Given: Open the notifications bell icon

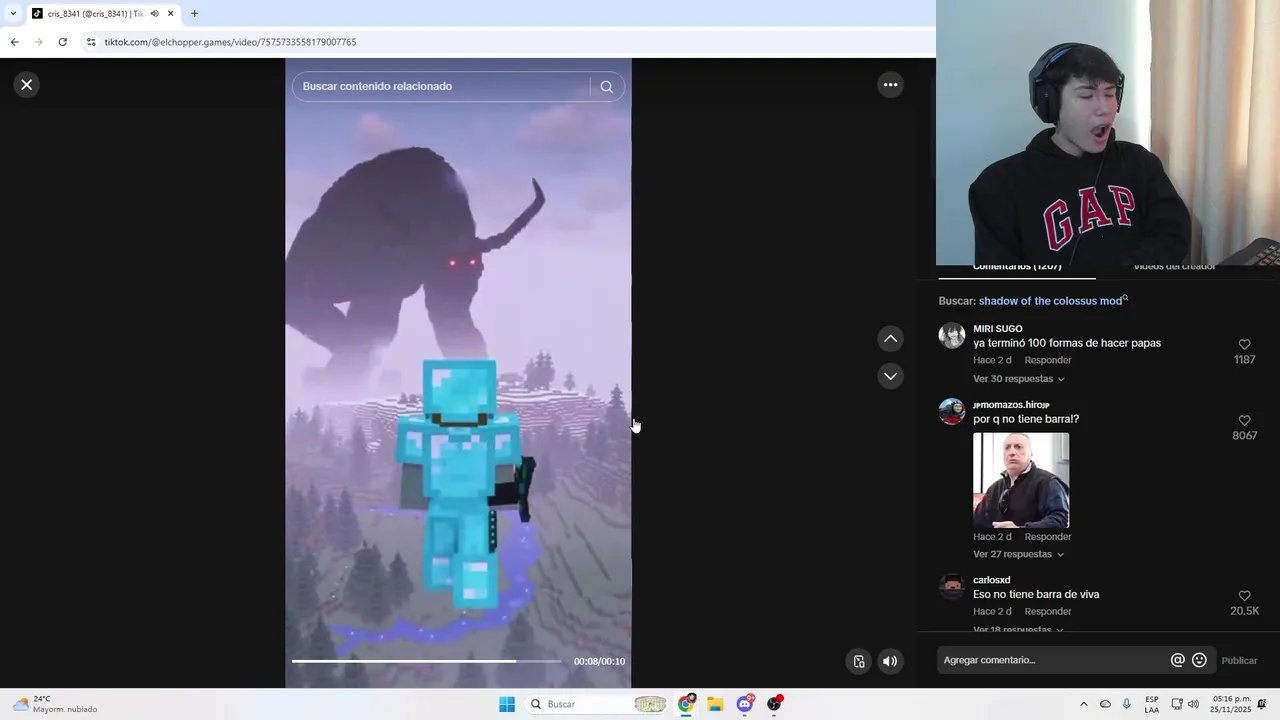Looking at the screenshot, I should pos(1262,704).
